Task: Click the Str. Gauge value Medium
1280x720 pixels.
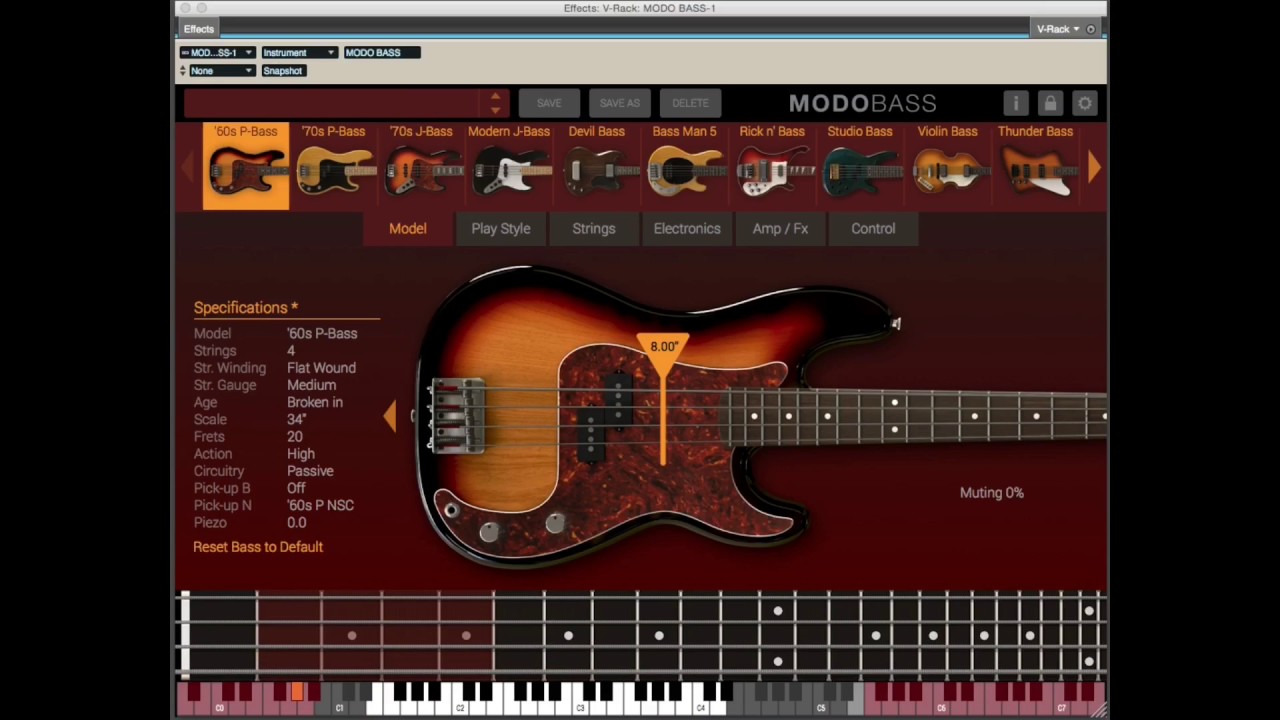Action: (x=311, y=385)
